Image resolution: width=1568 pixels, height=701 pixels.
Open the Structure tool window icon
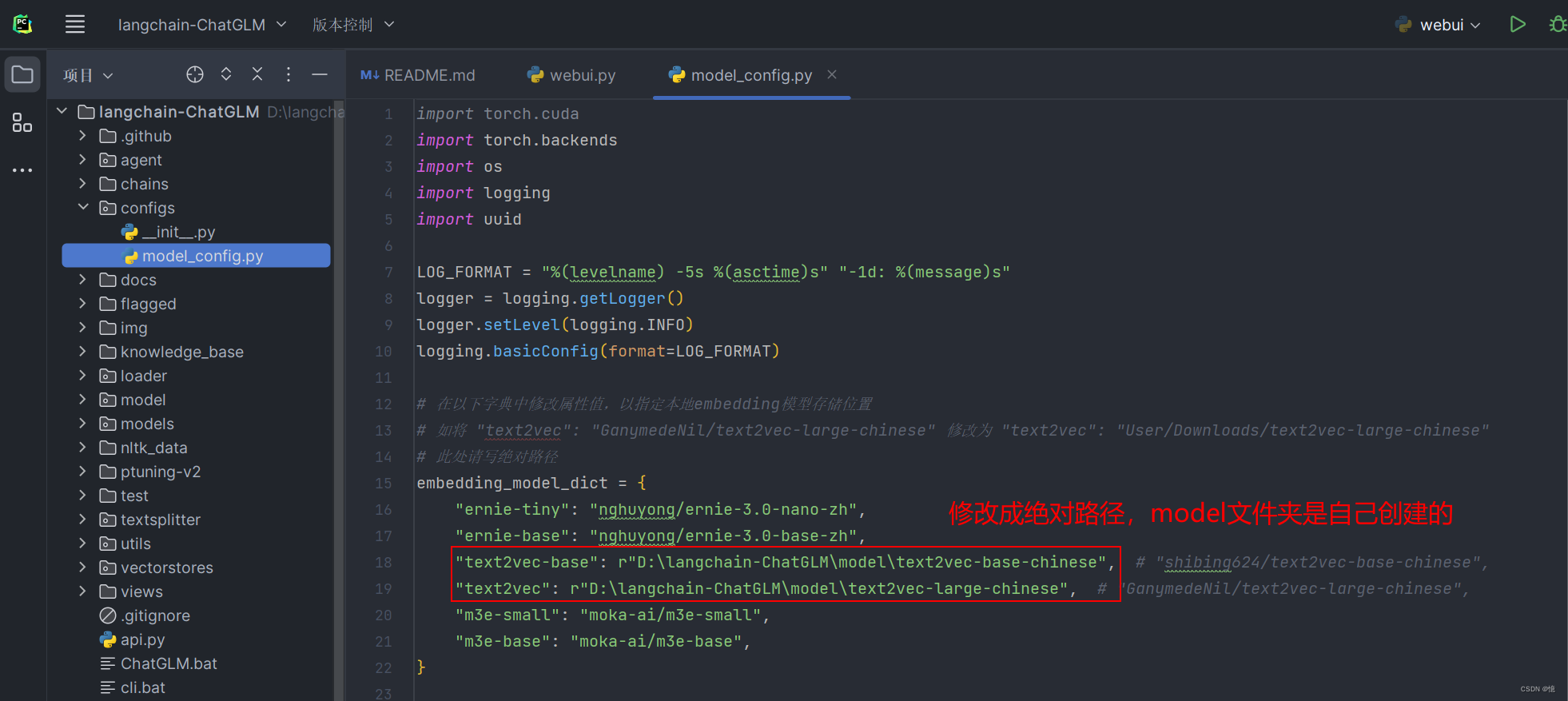click(x=22, y=122)
